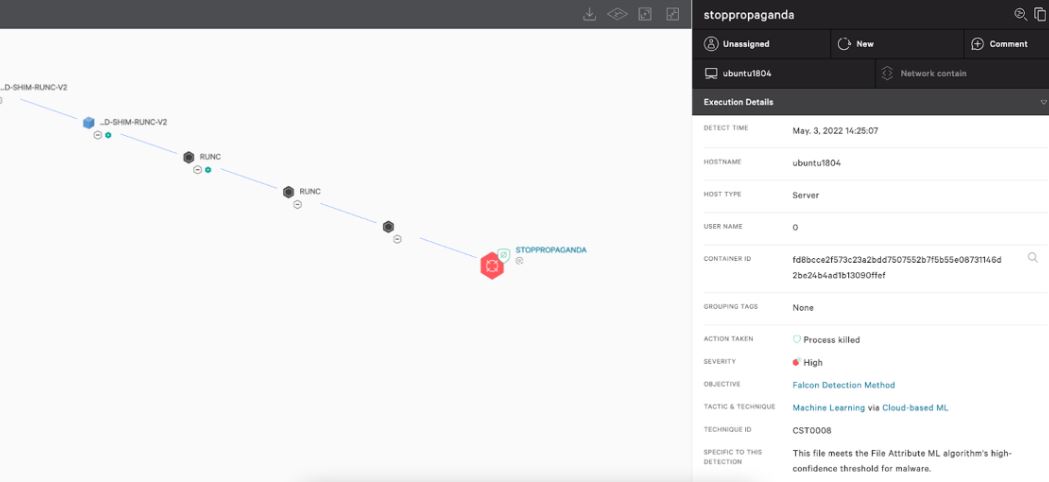Click the Network contain button
This screenshot has width=1049, height=482.
pos(962,74)
